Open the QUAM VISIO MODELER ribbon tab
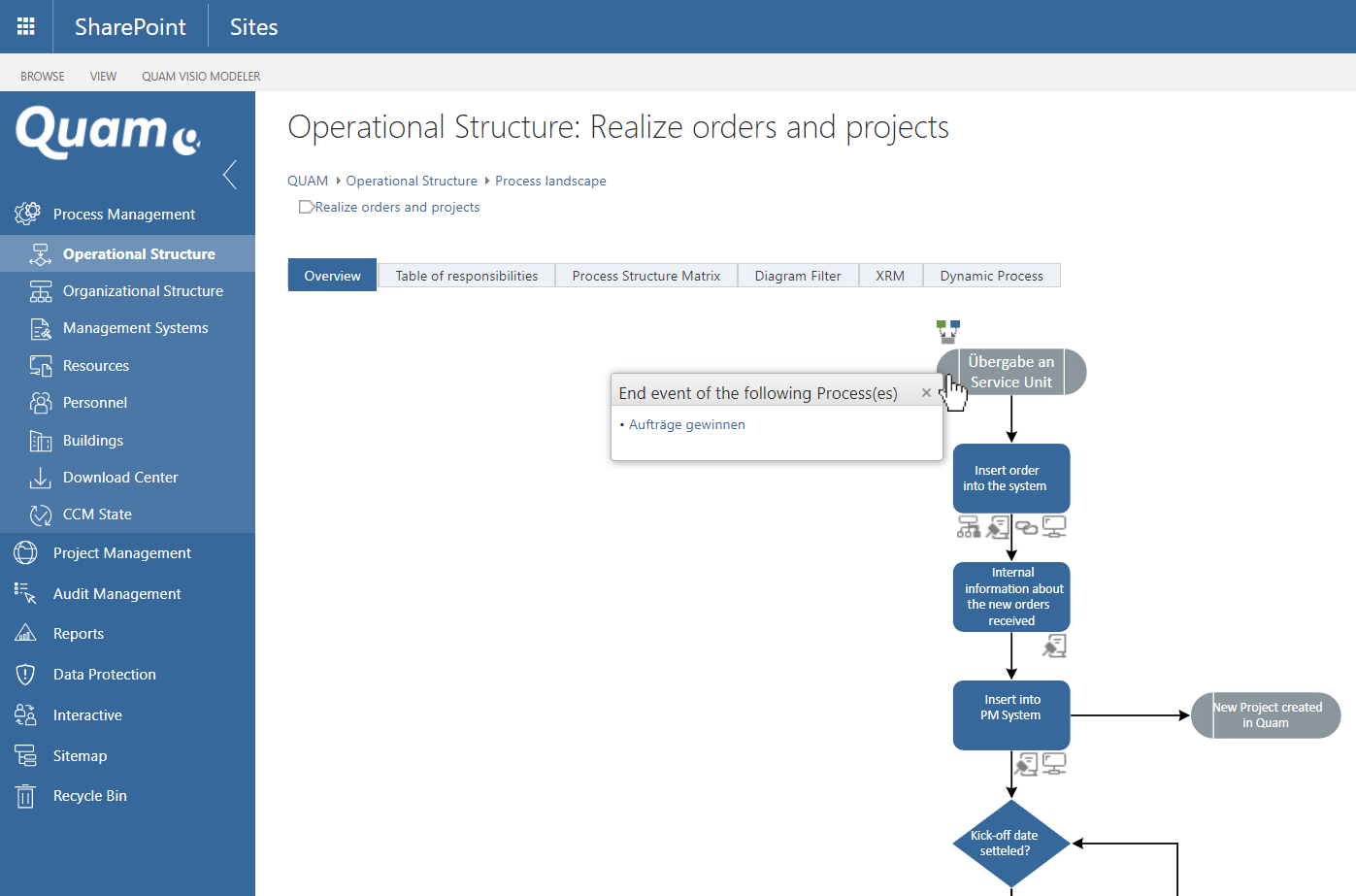 [x=201, y=77]
